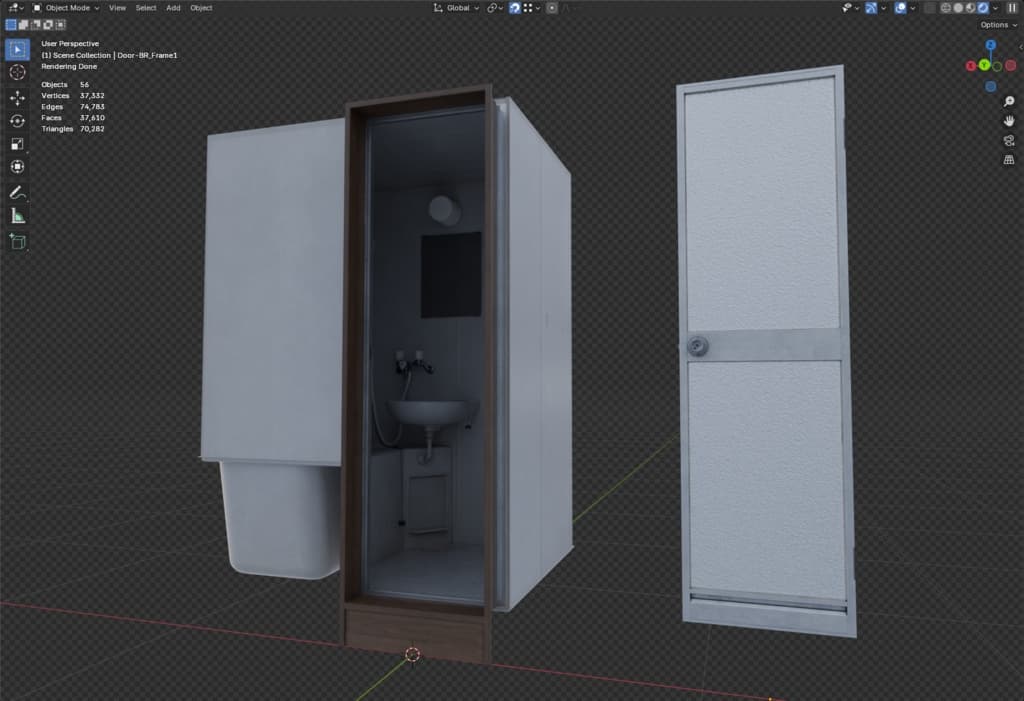Pick the Scale tool

point(17,144)
